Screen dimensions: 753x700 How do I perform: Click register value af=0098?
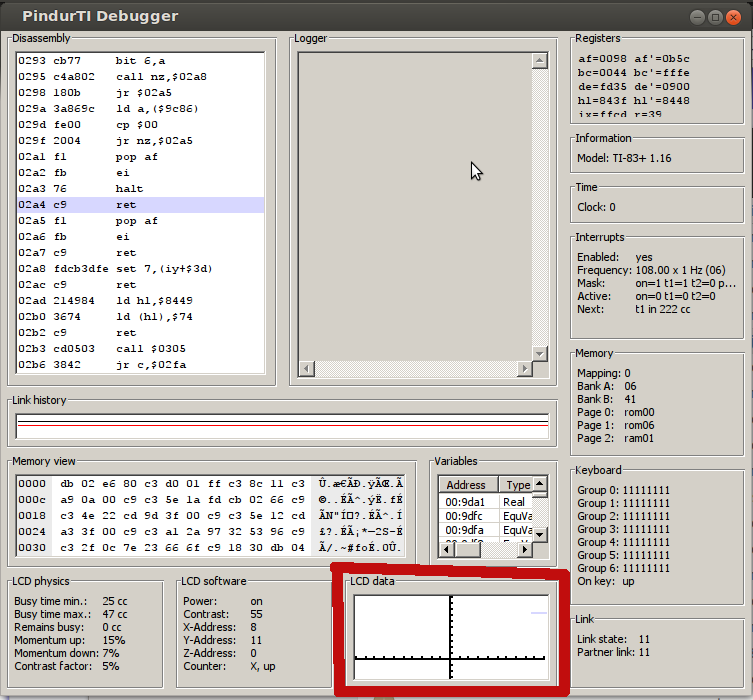click(x=602, y=59)
